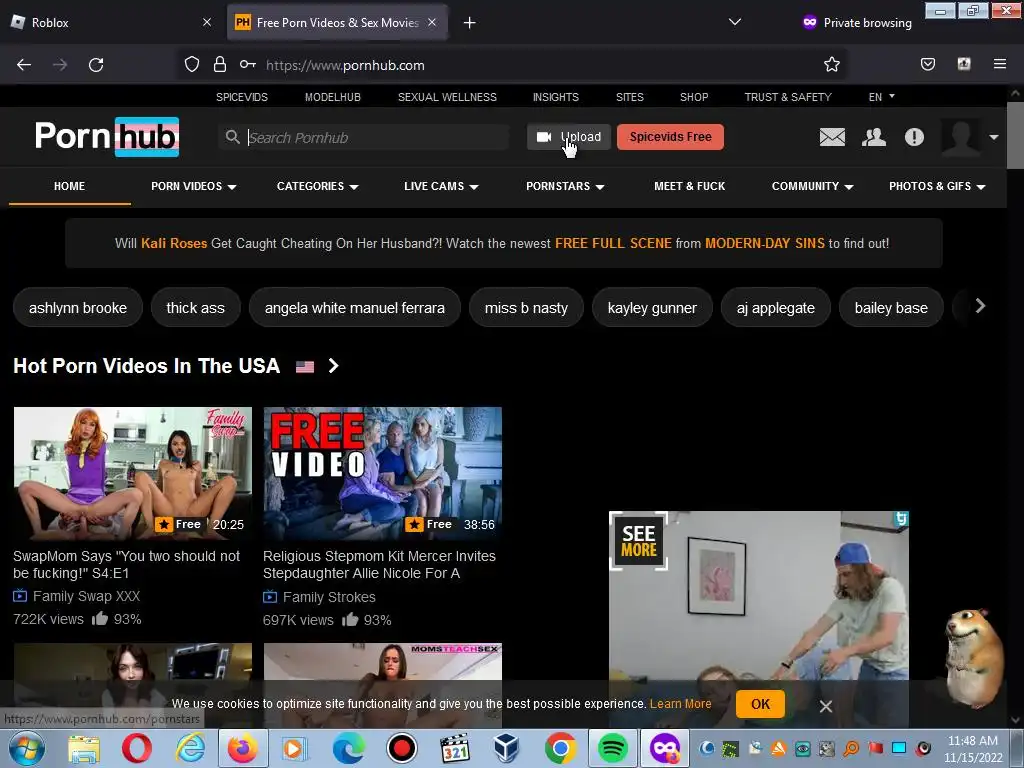The width and height of the screenshot is (1024, 768).
Task: Click the browser forward arrow
Action: click(x=60, y=65)
